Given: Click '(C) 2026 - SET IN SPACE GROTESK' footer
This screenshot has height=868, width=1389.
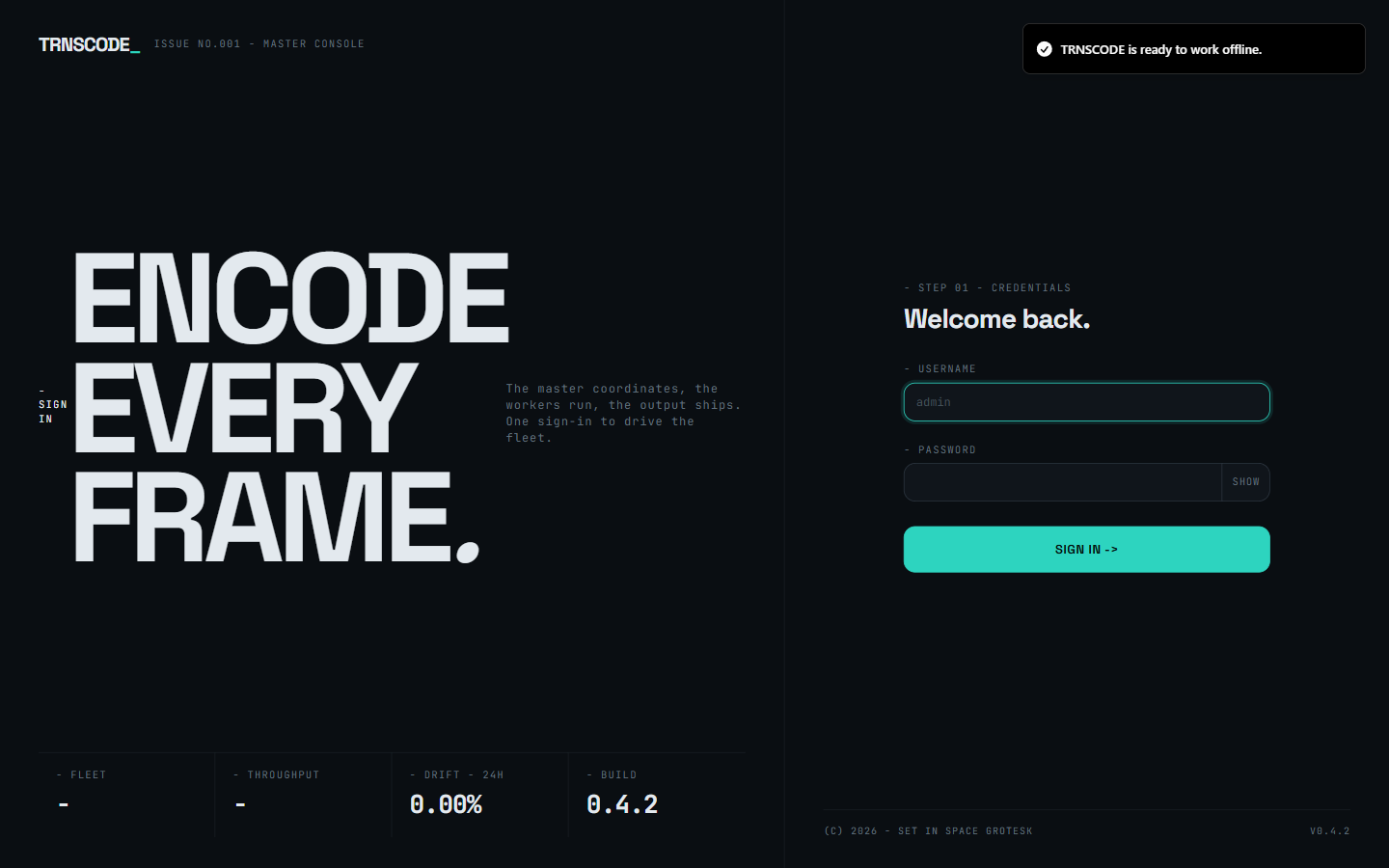Looking at the screenshot, I should [928, 831].
